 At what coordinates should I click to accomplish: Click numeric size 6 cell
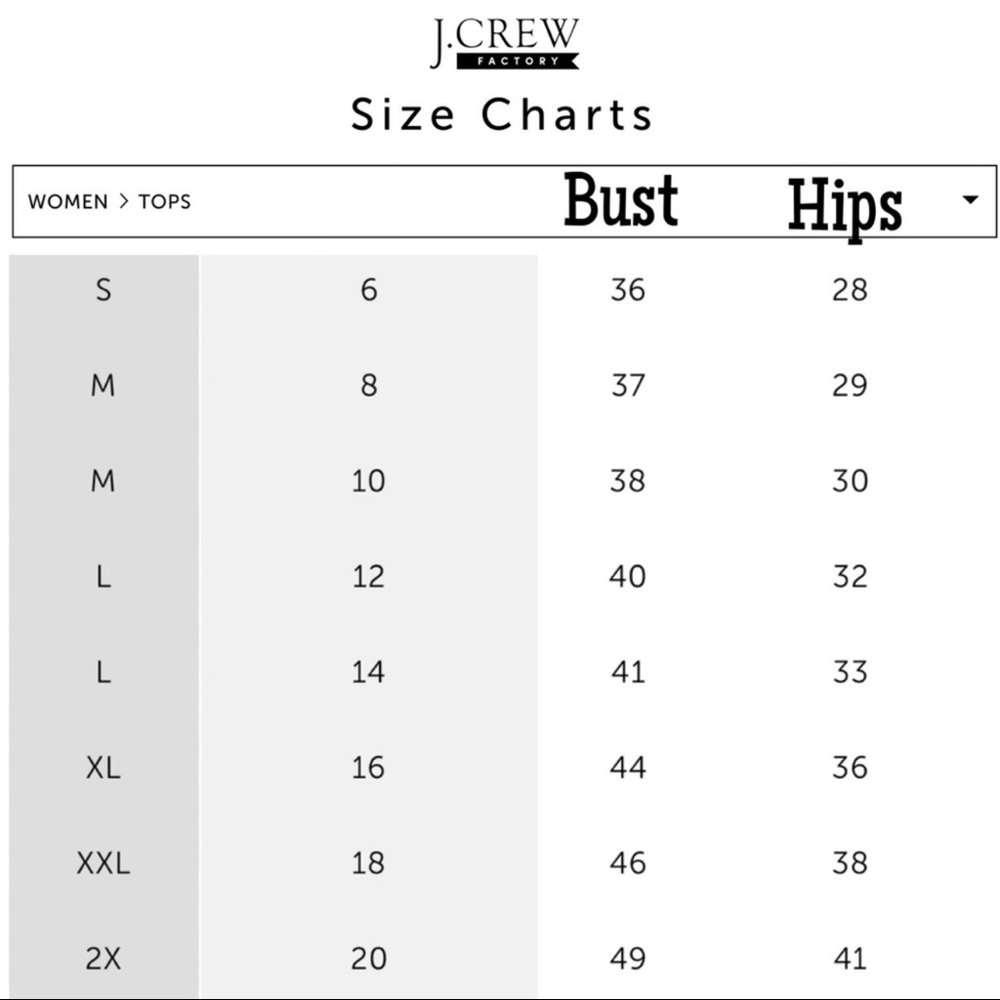pos(369,290)
